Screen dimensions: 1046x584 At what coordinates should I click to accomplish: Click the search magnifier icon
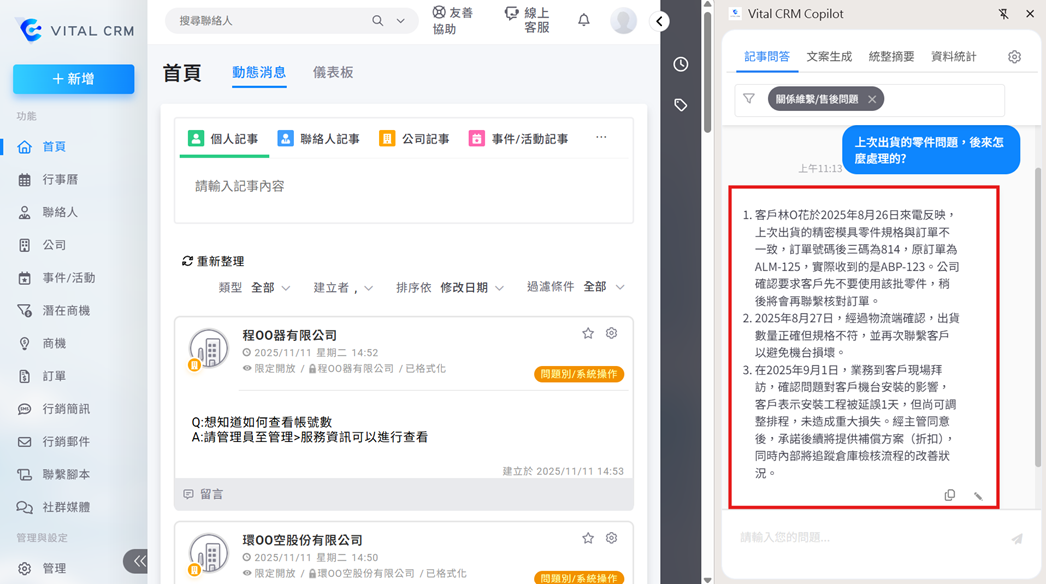click(x=378, y=21)
